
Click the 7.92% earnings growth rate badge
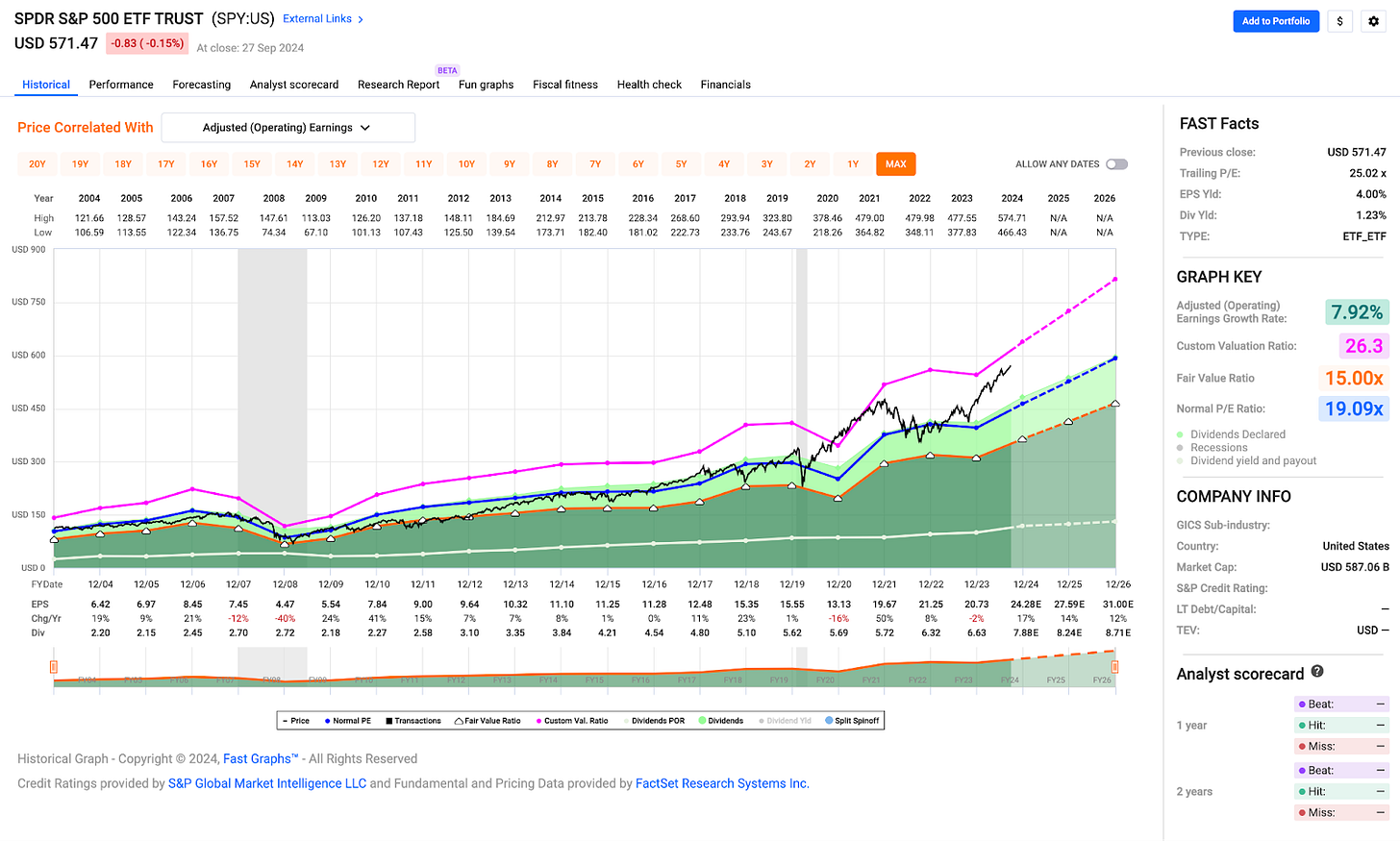pos(1357,312)
